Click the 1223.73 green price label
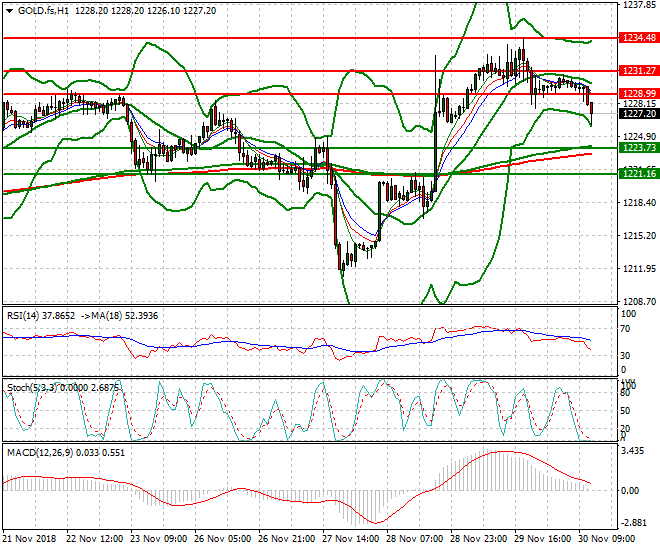 click(639, 147)
